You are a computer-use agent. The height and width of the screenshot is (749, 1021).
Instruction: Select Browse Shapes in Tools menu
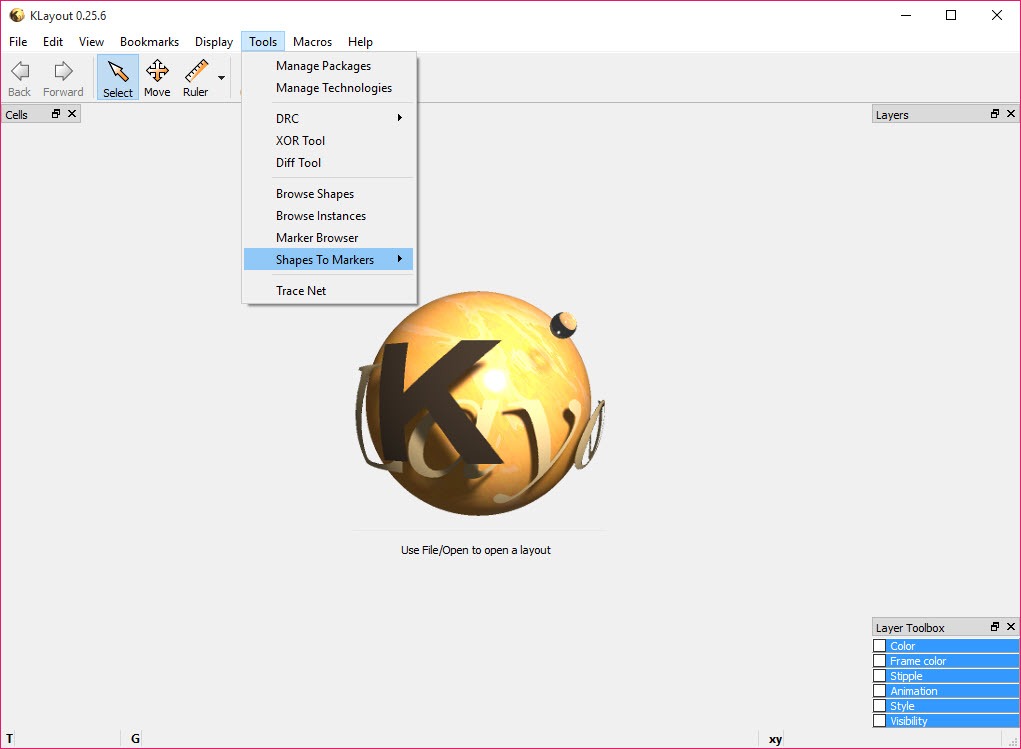[x=328, y=193]
